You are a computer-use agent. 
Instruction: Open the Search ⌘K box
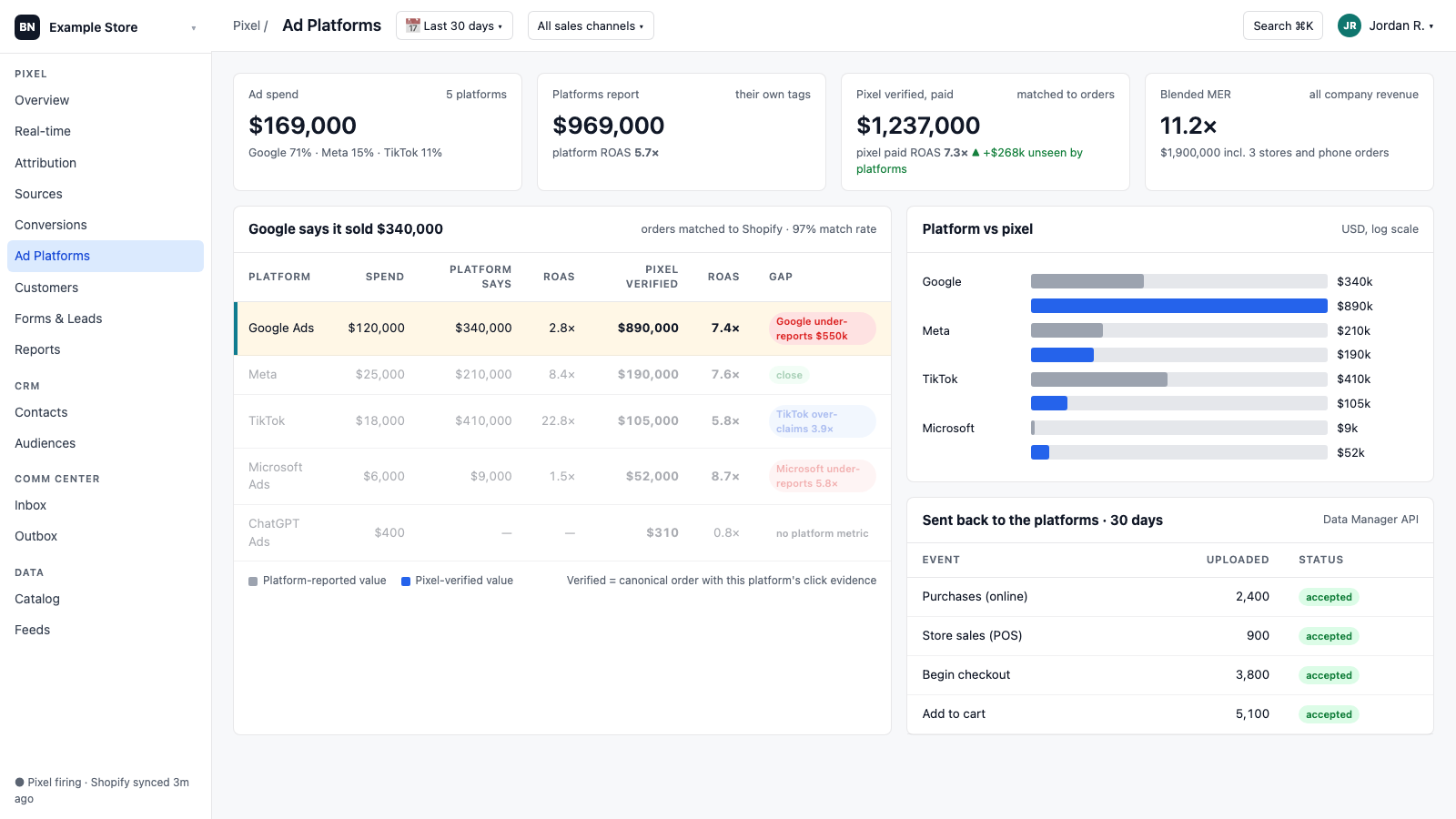tap(1283, 25)
